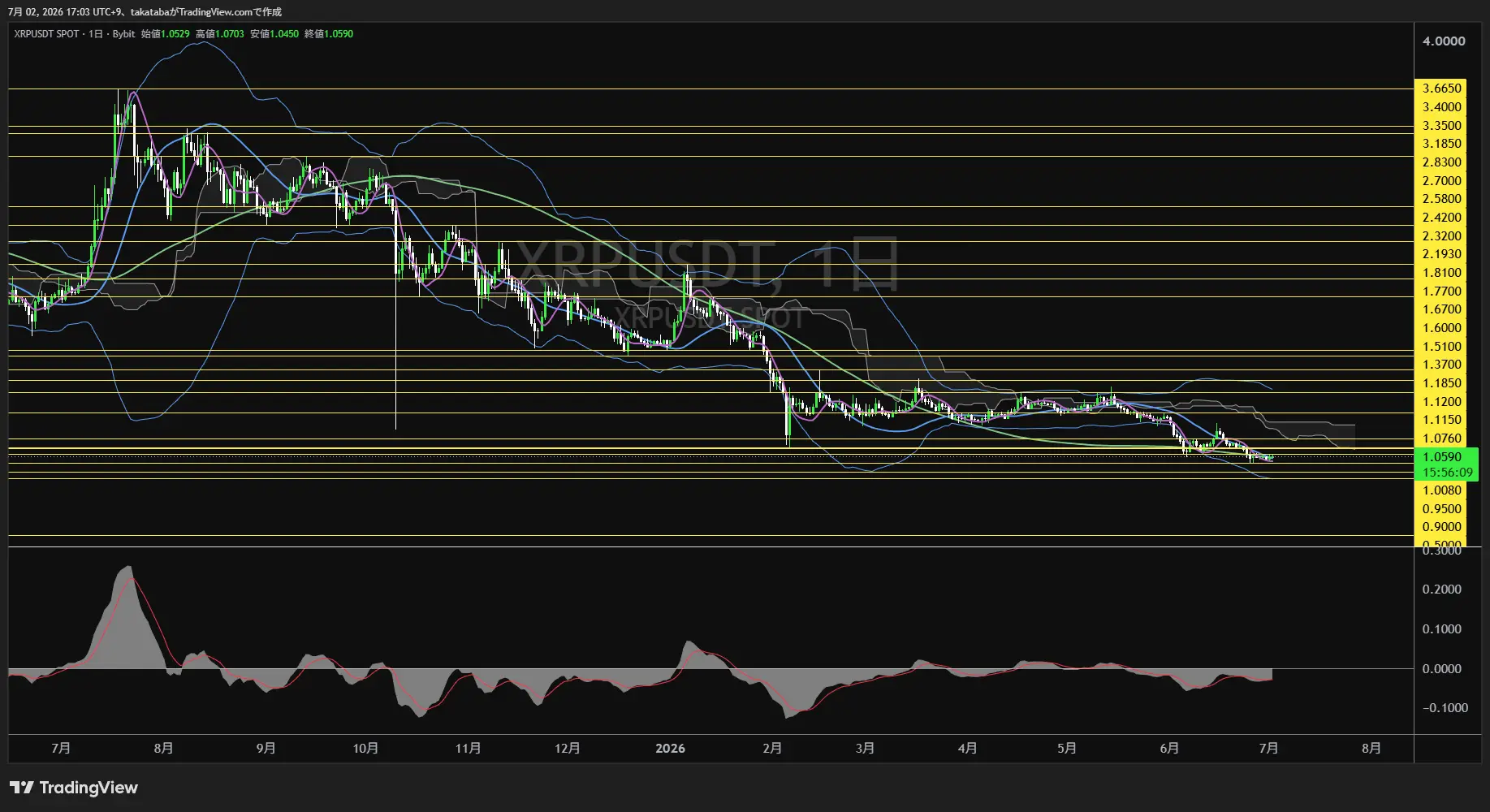Screen dimensions: 1490x812
Task: Click the 6月 time axis label
Action: [x=1168, y=749]
